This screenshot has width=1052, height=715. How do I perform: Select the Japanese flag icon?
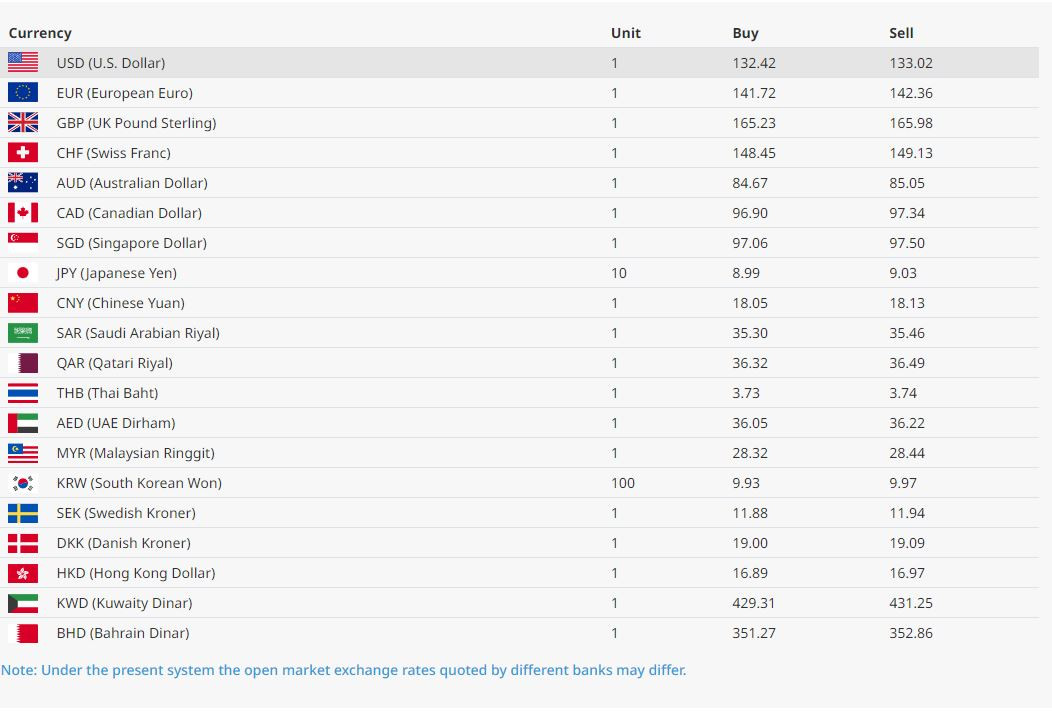[x=23, y=272]
